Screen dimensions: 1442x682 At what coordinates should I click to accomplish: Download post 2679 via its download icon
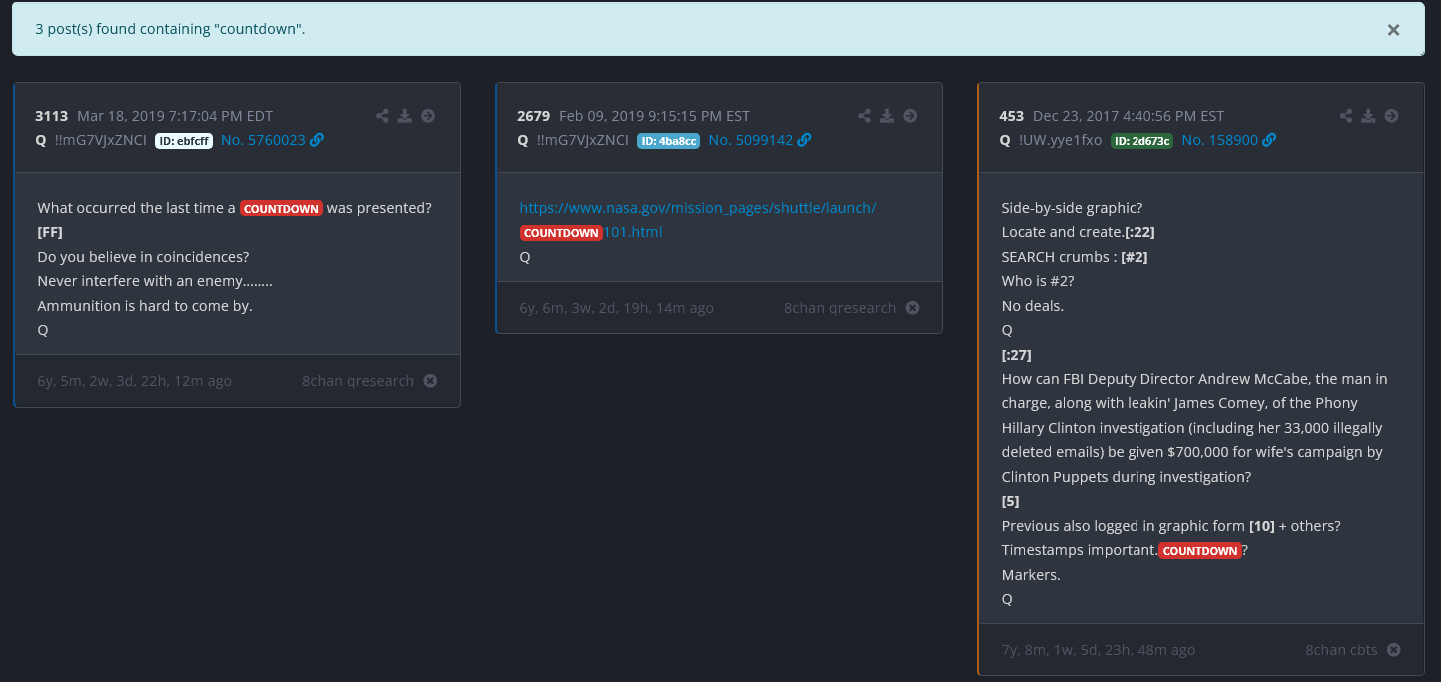pyautogui.click(x=887, y=116)
